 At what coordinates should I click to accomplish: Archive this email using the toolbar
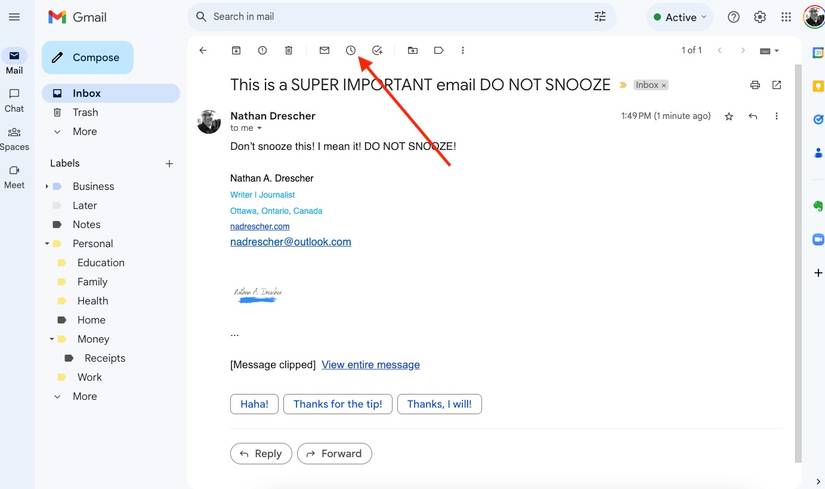tap(236, 50)
